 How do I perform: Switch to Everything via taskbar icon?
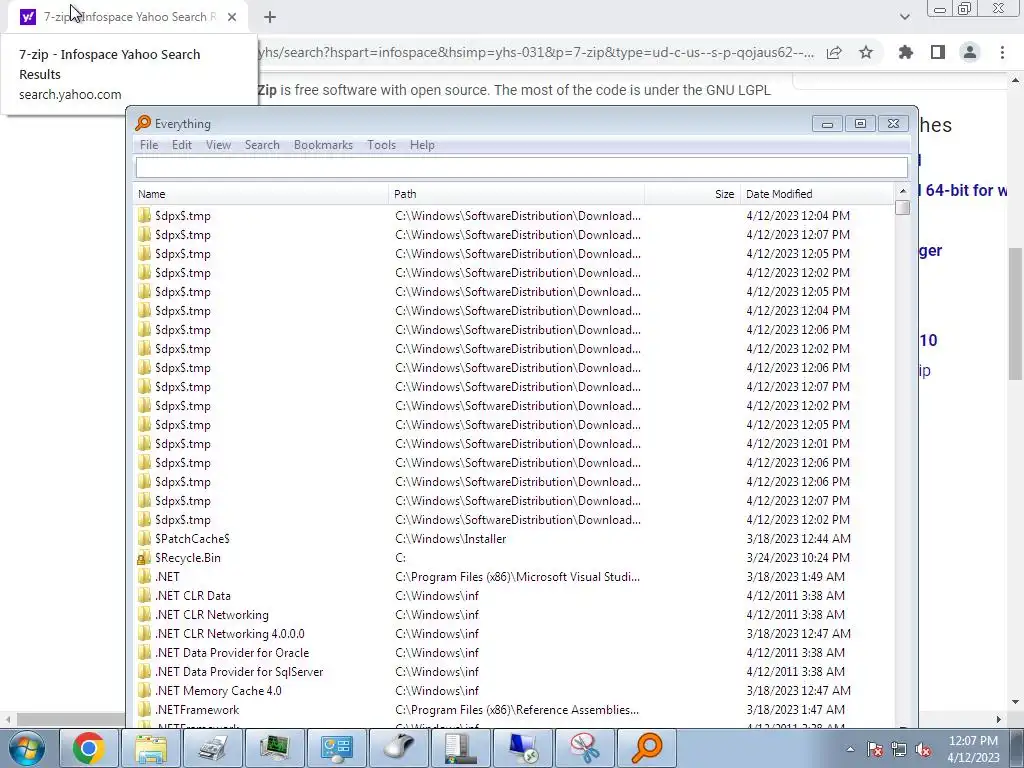(x=647, y=748)
